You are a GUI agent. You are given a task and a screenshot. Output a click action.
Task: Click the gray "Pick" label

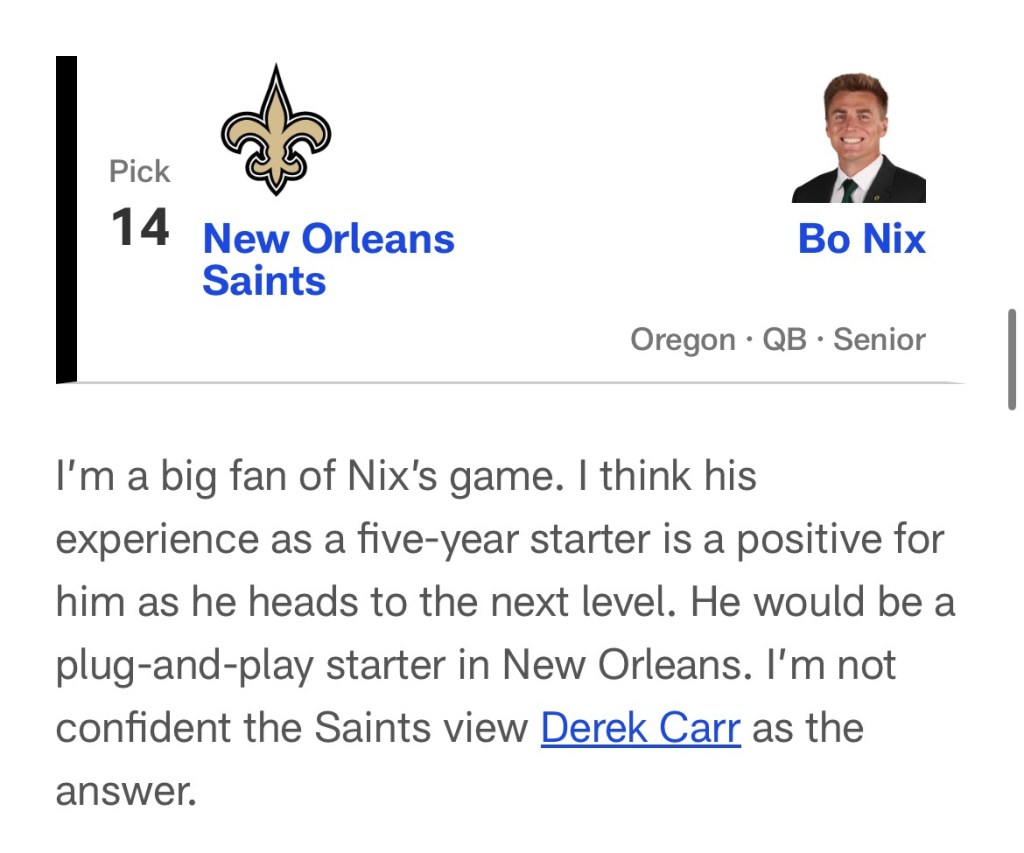point(140,171)
